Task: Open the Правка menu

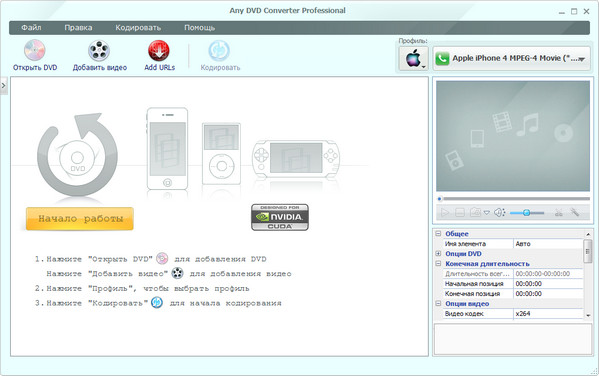Action: coord(78,28)
